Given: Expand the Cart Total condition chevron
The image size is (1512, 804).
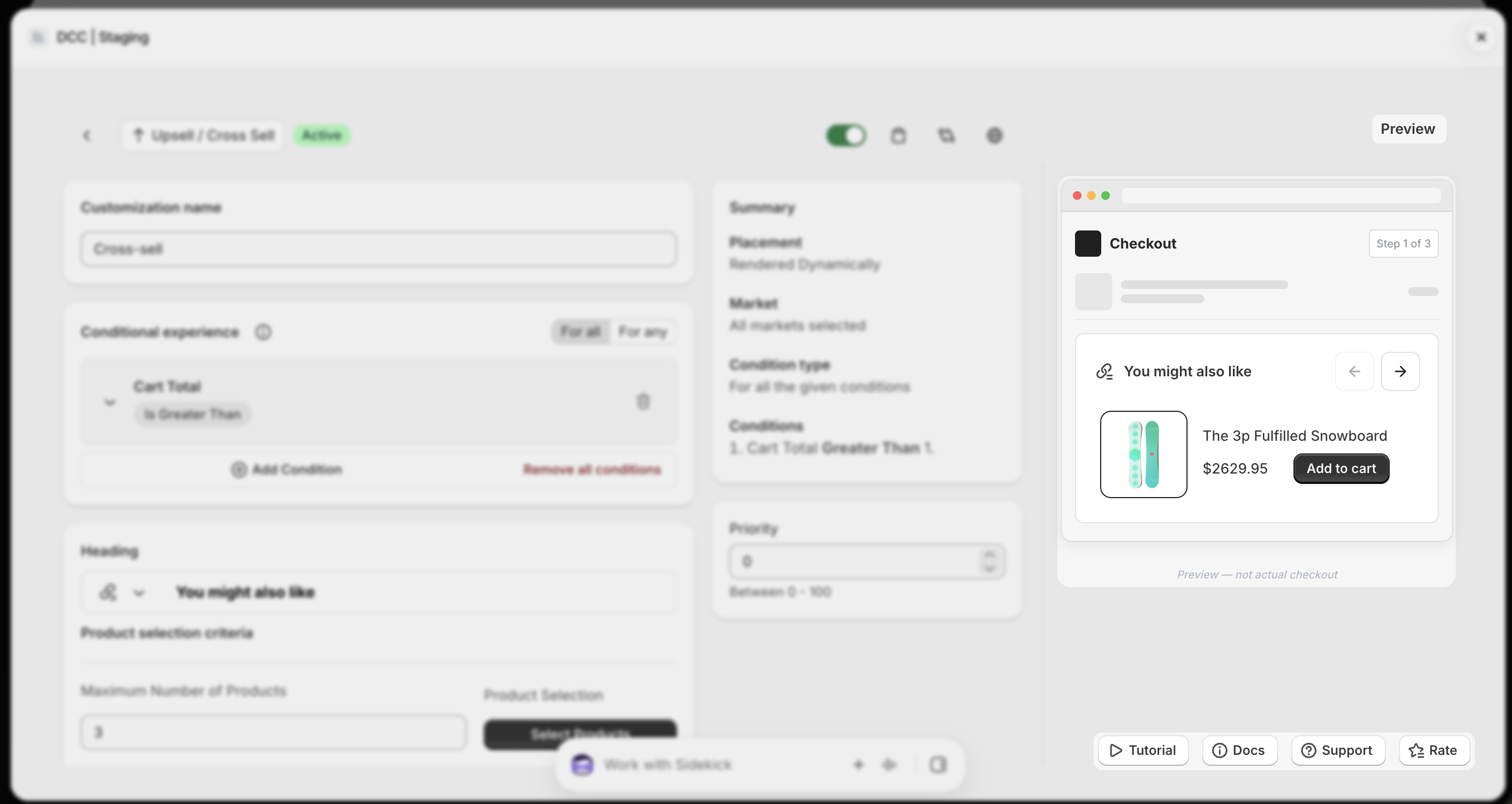Looking at the screenshot, I should click(x=110, y=402).
